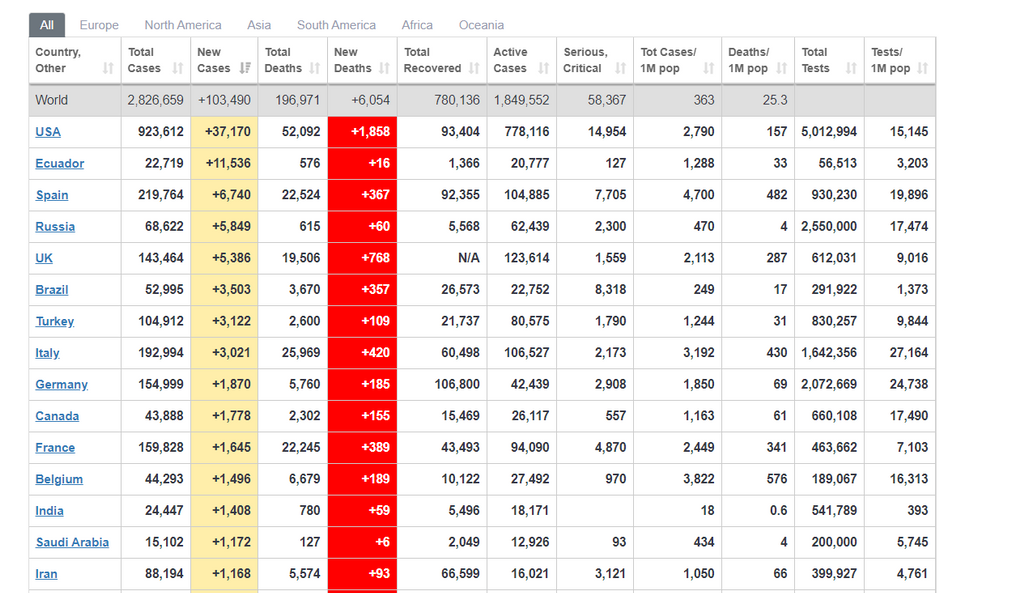Select the World row label
Screen dimensions: 1024x593
(x=52, y=100)
